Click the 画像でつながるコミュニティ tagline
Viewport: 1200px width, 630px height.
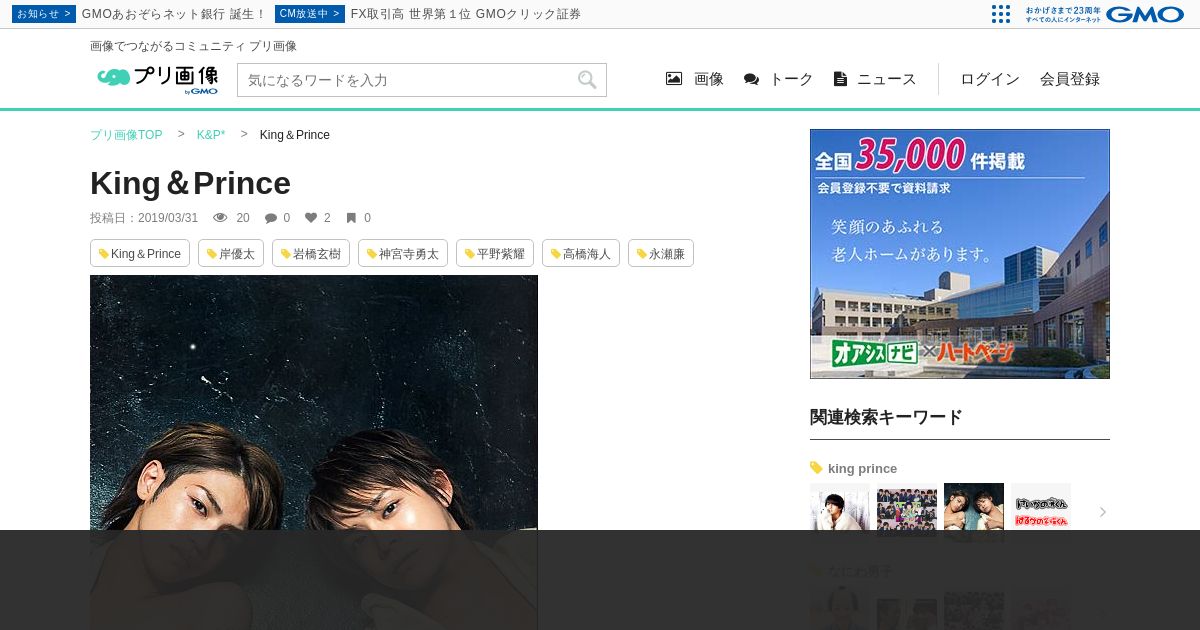pos(193,46)
